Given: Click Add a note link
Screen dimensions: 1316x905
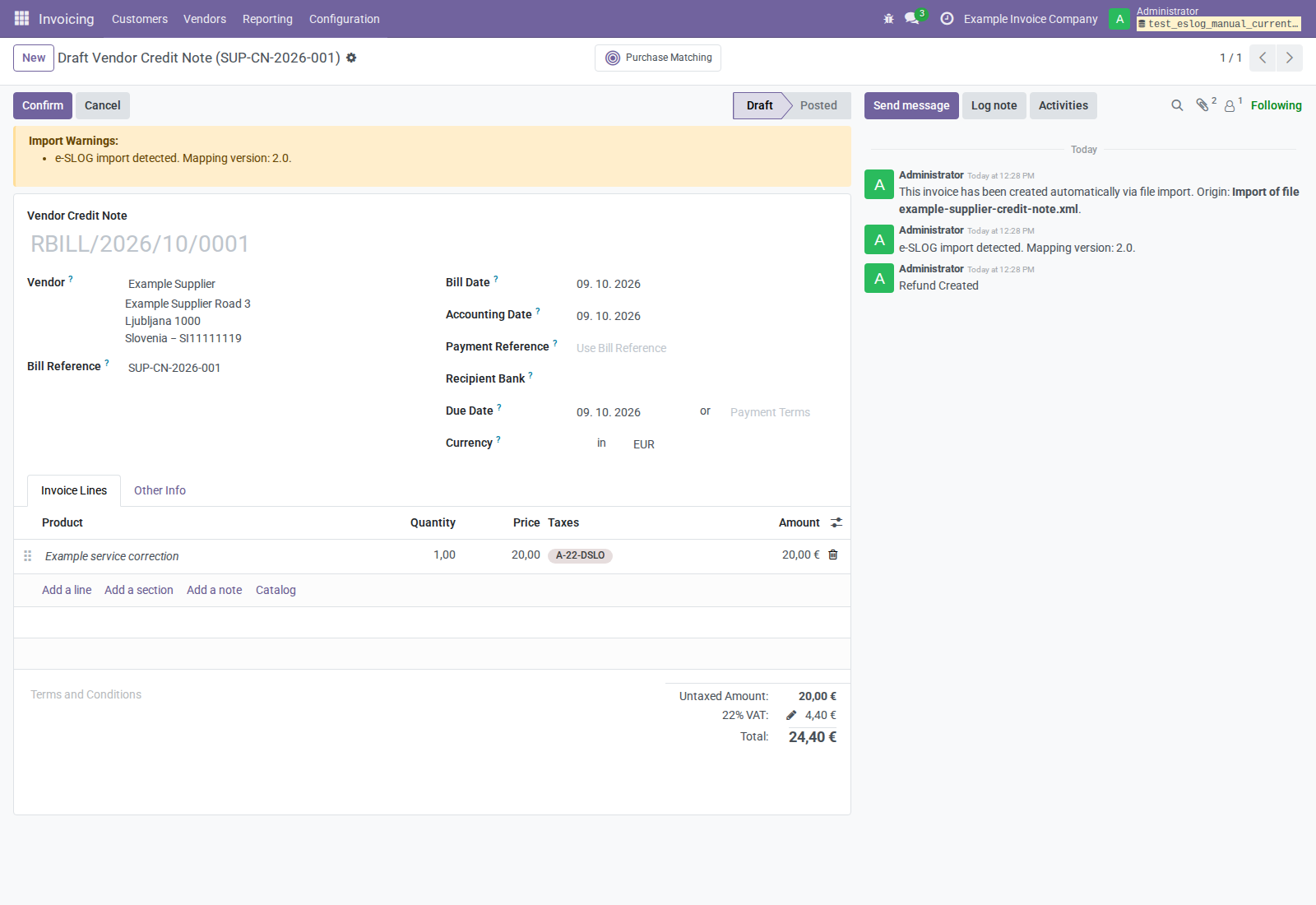Looking at the screenshot, I should pyautogui.click(x=215, y=590).
